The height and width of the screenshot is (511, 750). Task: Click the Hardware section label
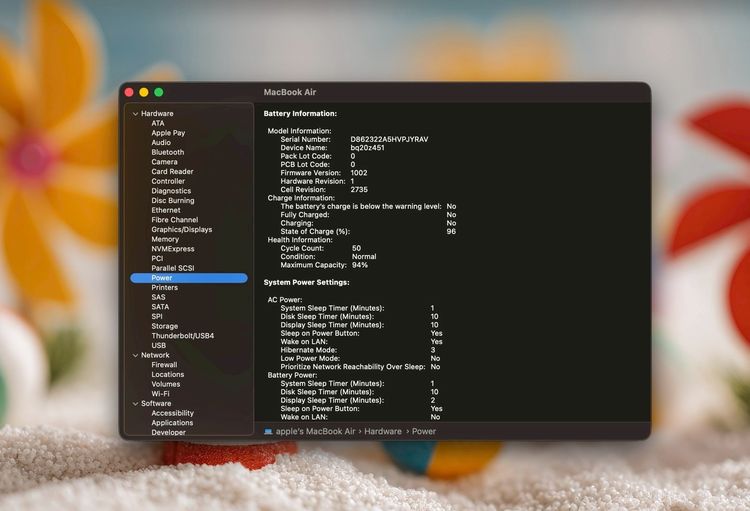(x=157, y=113)
